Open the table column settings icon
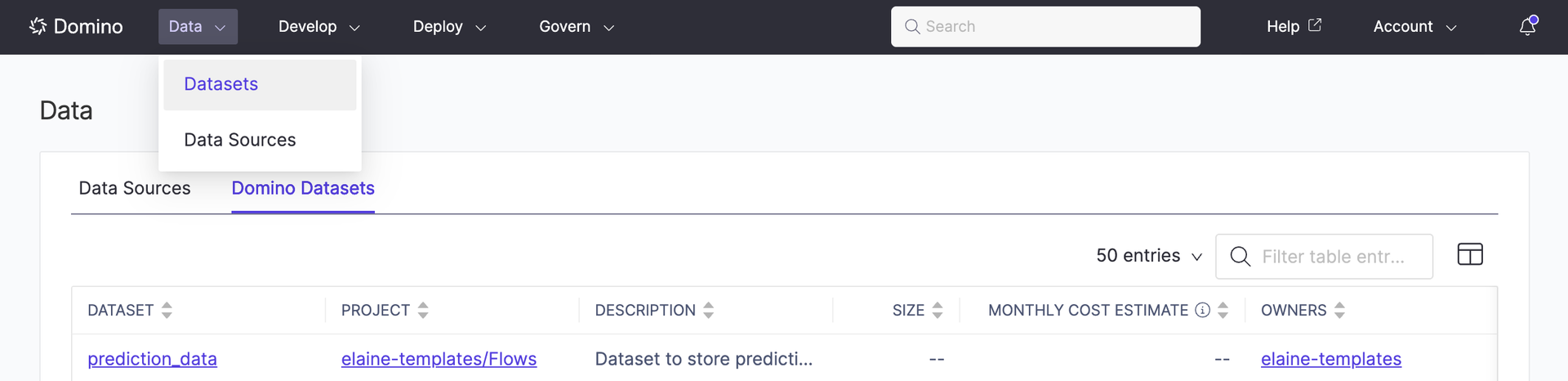The height and width of the screenshot is (381, 1568). [x=1470, y=254]
